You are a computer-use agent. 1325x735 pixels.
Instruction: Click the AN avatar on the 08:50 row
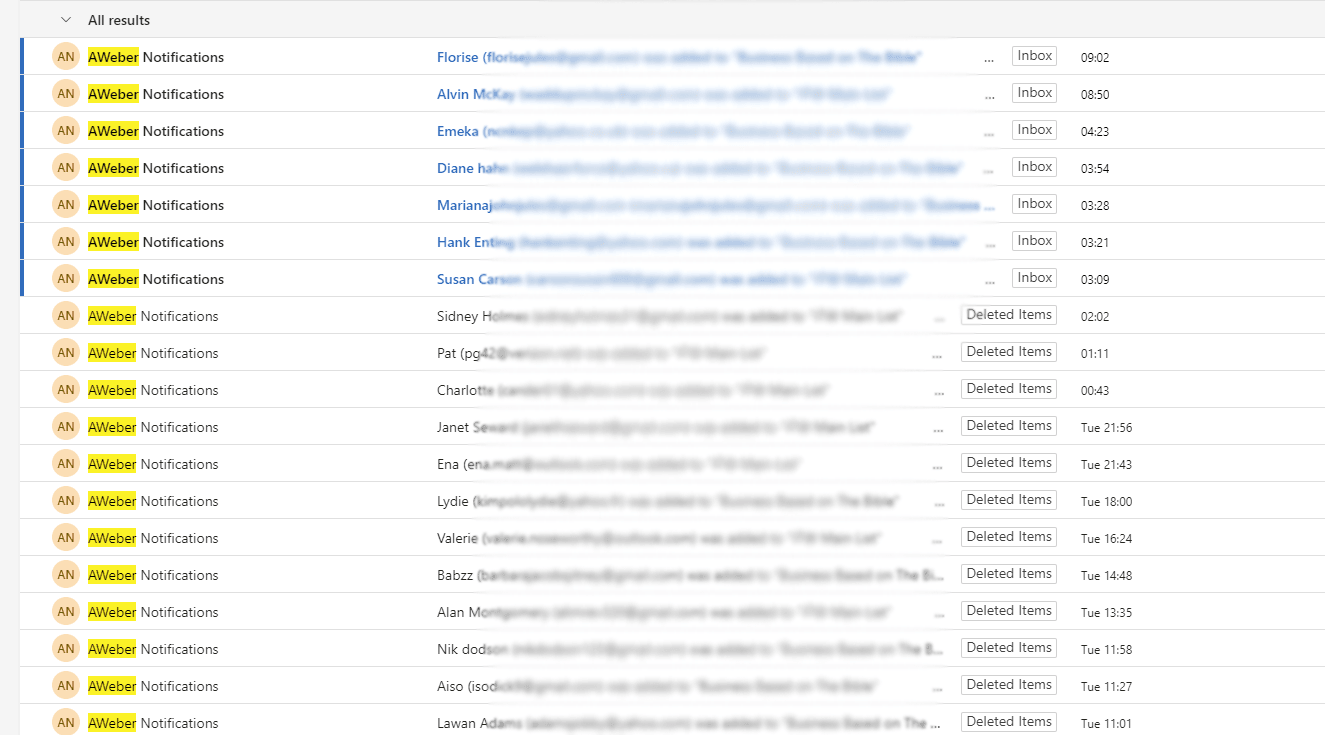pyautogui.click(x=66, y=94)
